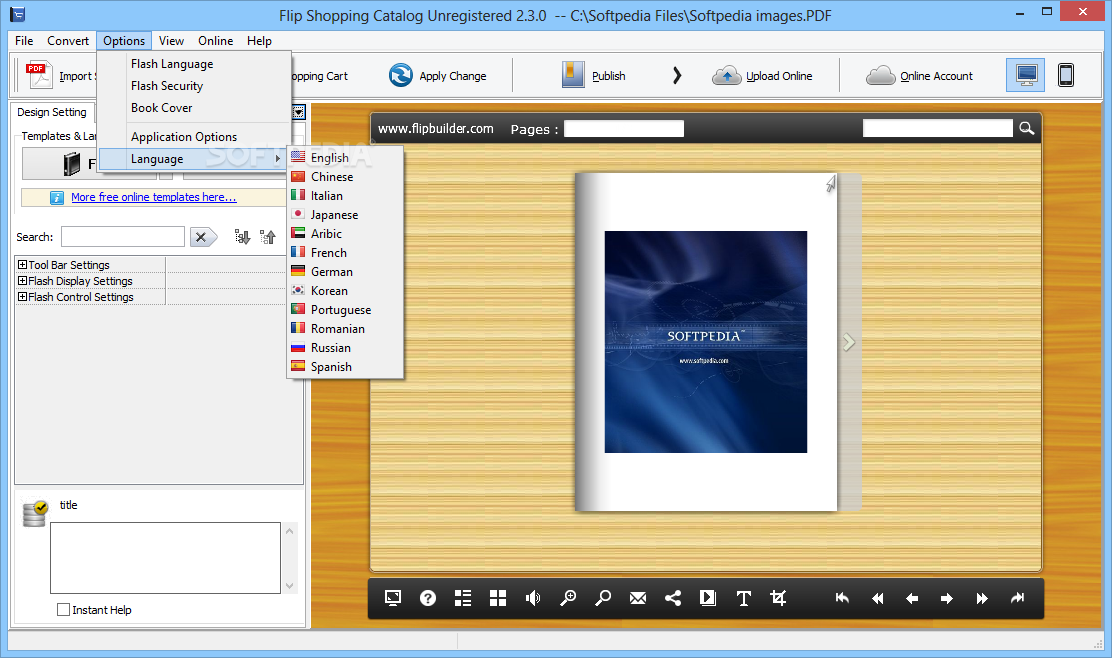The width and height of the screenshot is (1112, 658).
Task: Click the Publish book icon
Action: pos(573,74)
